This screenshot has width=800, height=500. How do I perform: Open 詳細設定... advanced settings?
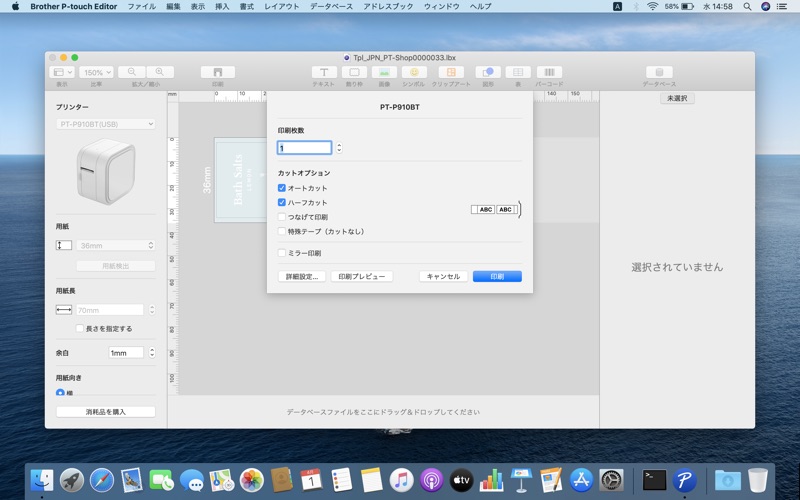tap(302, 276)
